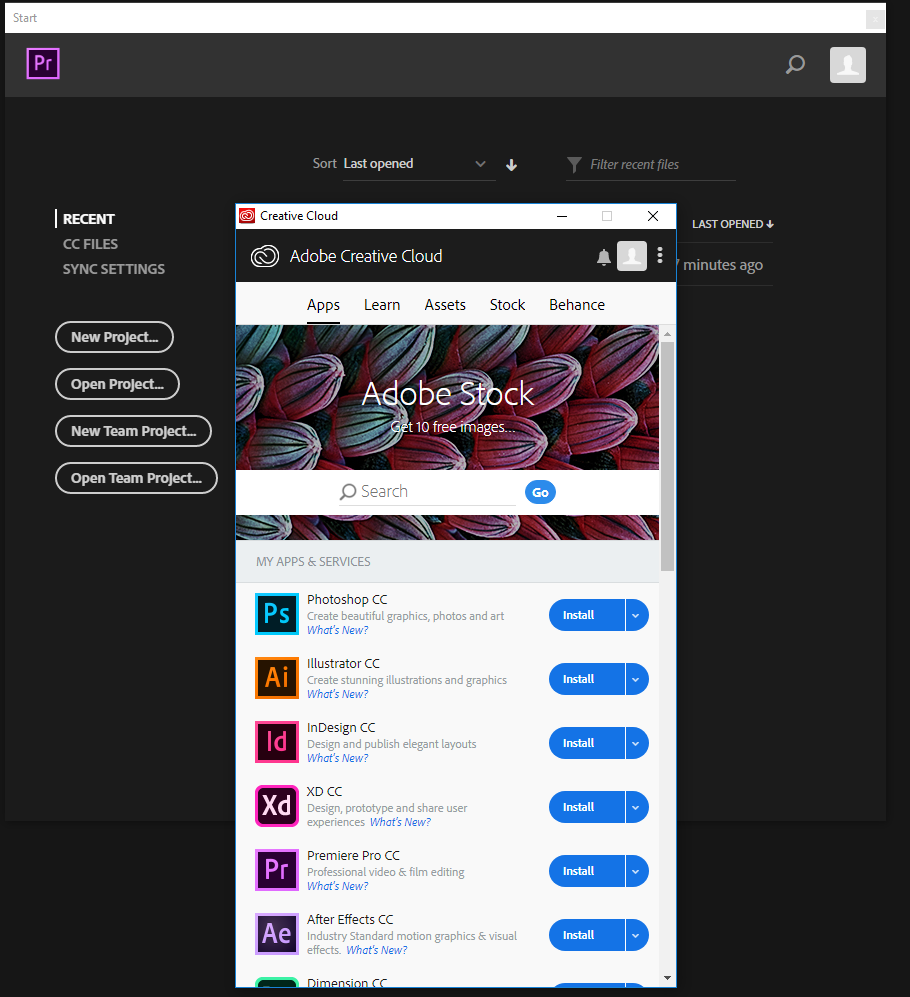910x997 pixels.
Task: Close the Premiere Start window
Action: (875, 19)
